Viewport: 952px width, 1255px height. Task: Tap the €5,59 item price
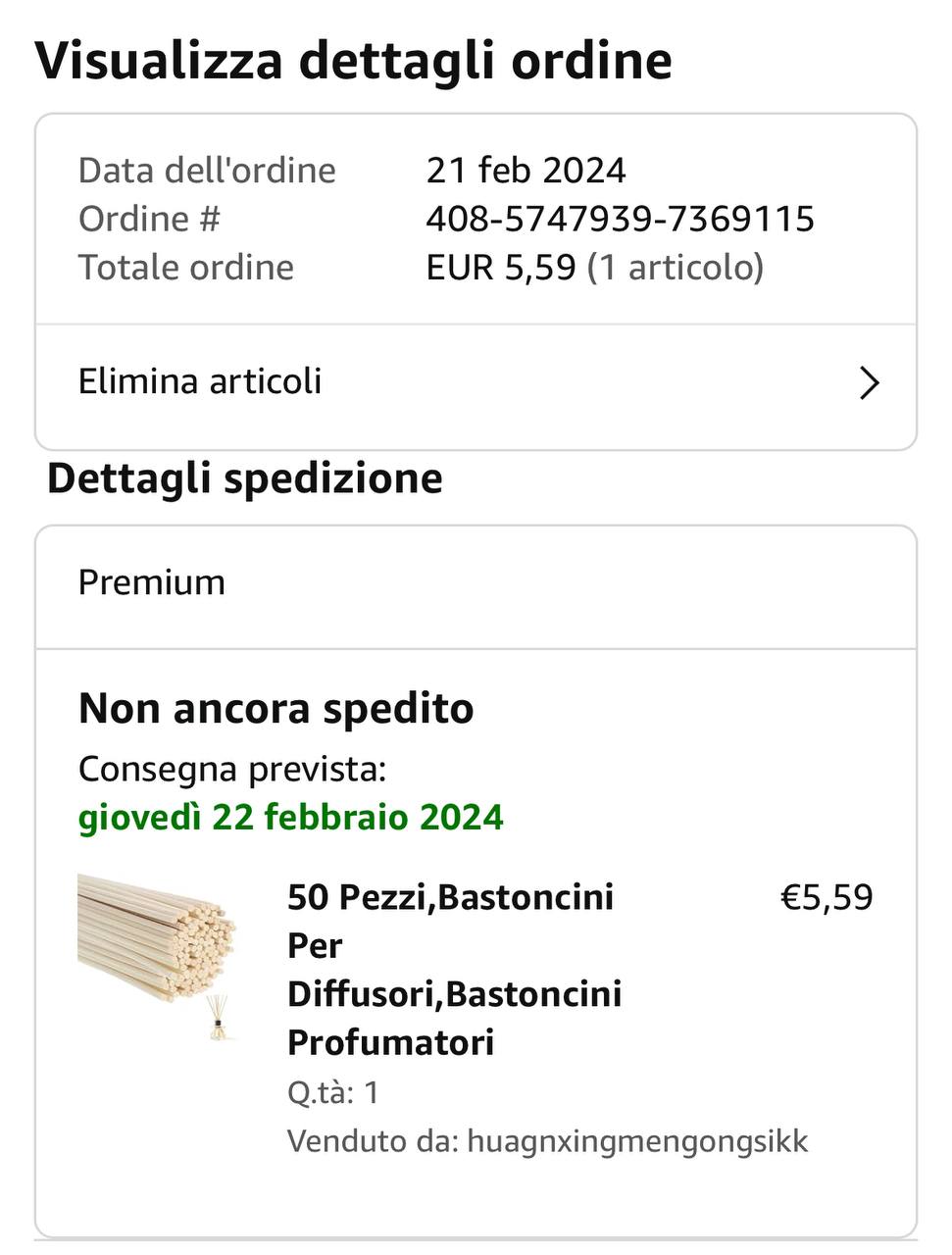[x=826, y=897]
